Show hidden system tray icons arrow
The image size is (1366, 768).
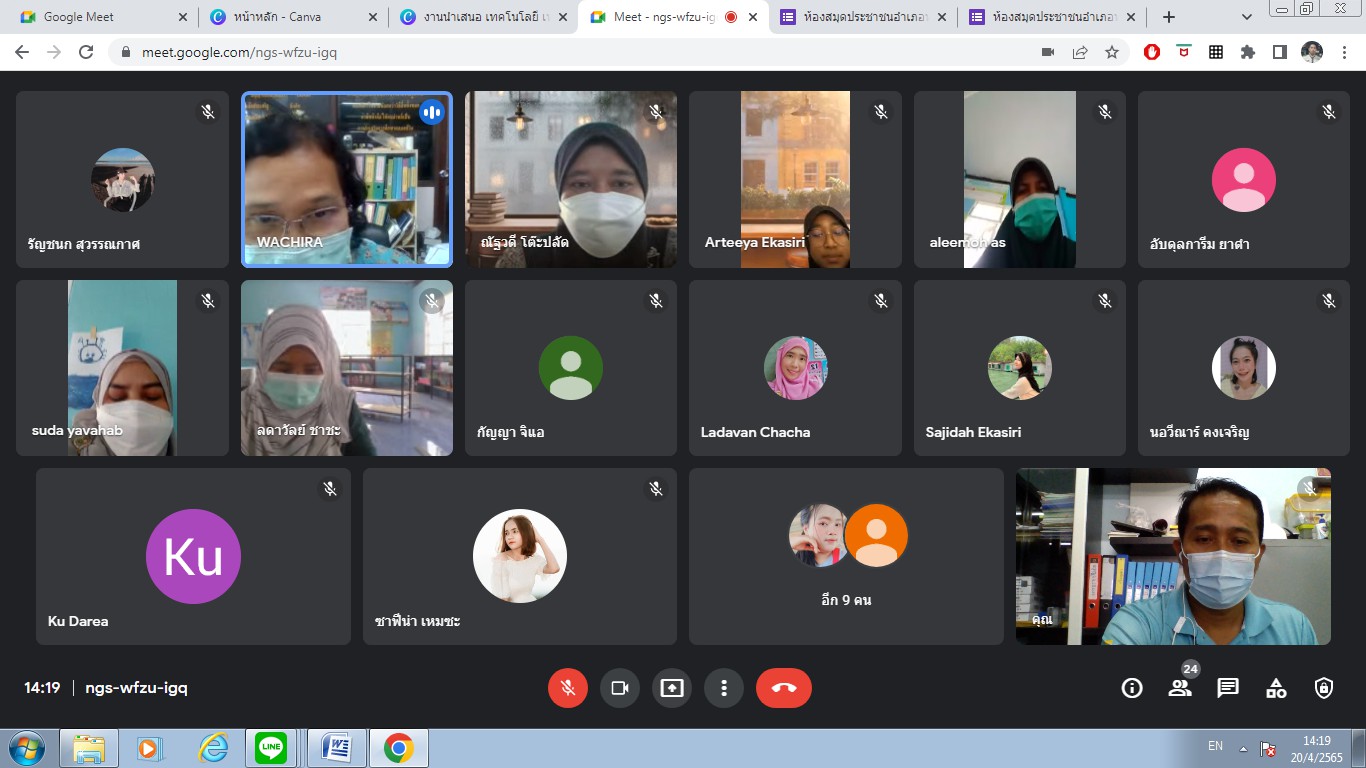tap(1243, 748)
